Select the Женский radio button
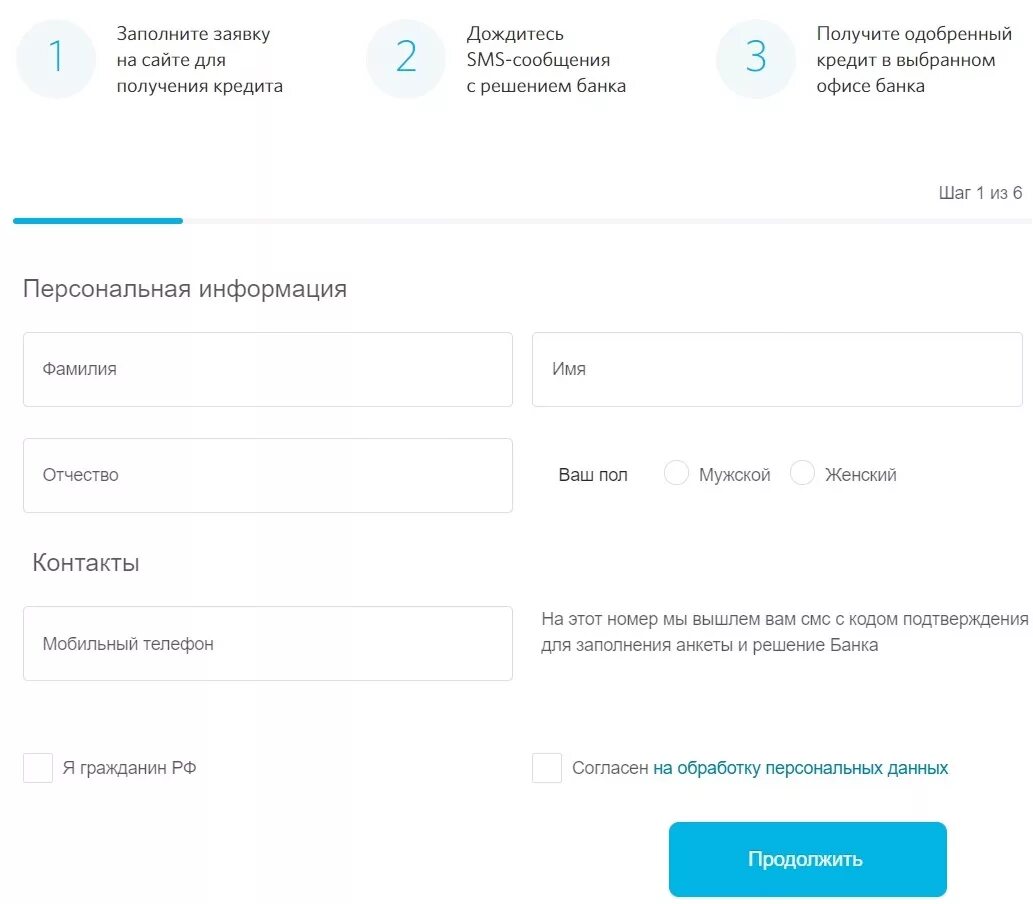The image size is (1033, 904). [x=802, y=472]
